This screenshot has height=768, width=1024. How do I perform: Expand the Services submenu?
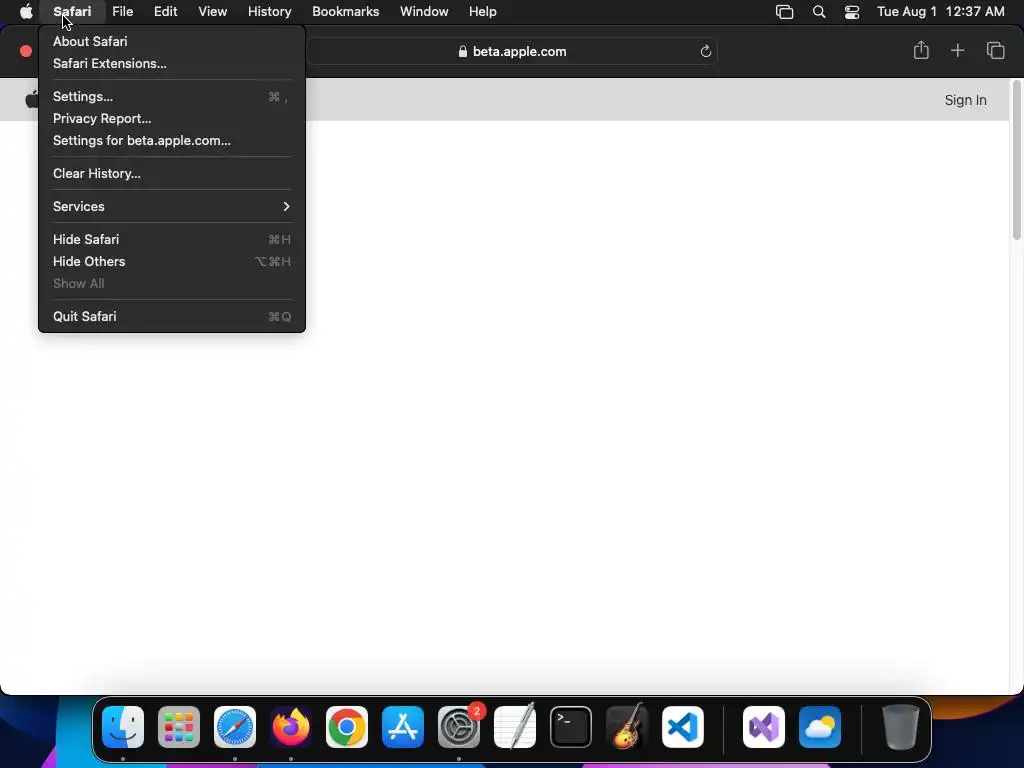(x=172, y=206)
